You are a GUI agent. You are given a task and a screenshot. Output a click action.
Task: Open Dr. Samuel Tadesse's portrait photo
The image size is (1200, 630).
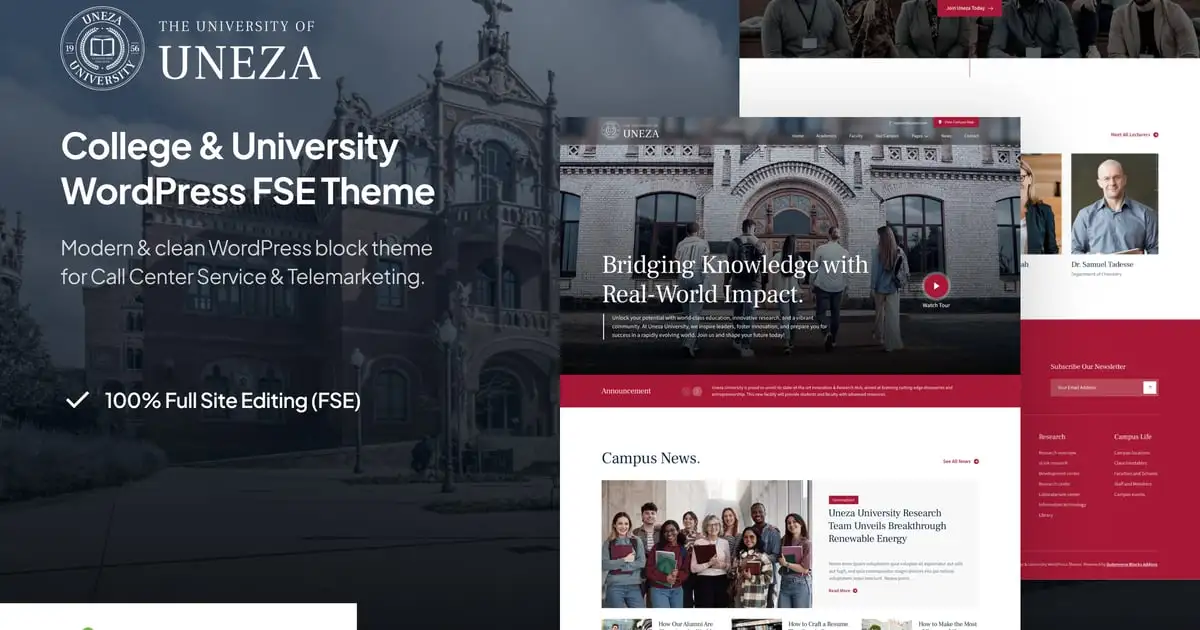point(1114,203)
